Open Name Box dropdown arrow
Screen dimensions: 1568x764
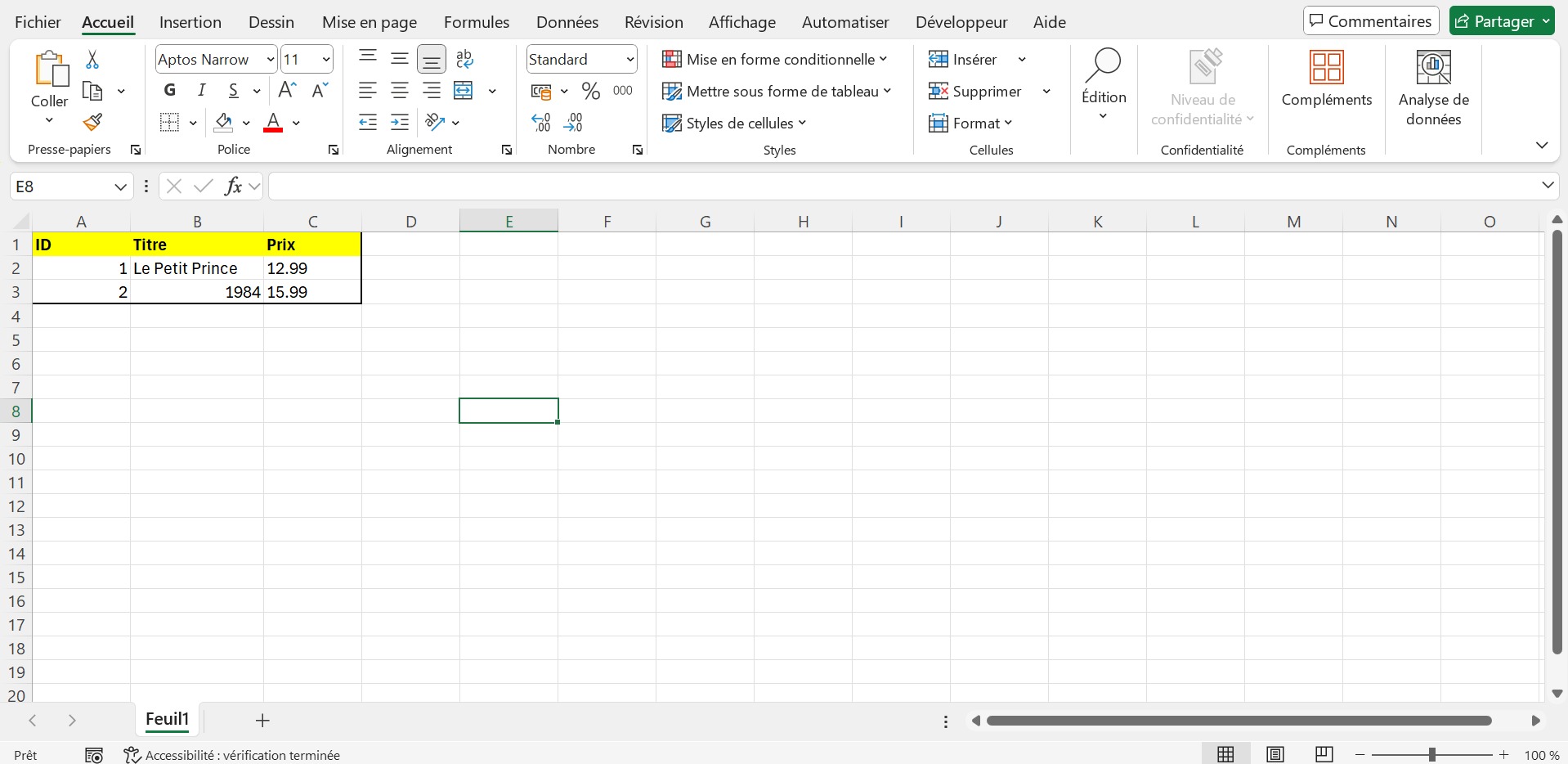click(120, 187)
